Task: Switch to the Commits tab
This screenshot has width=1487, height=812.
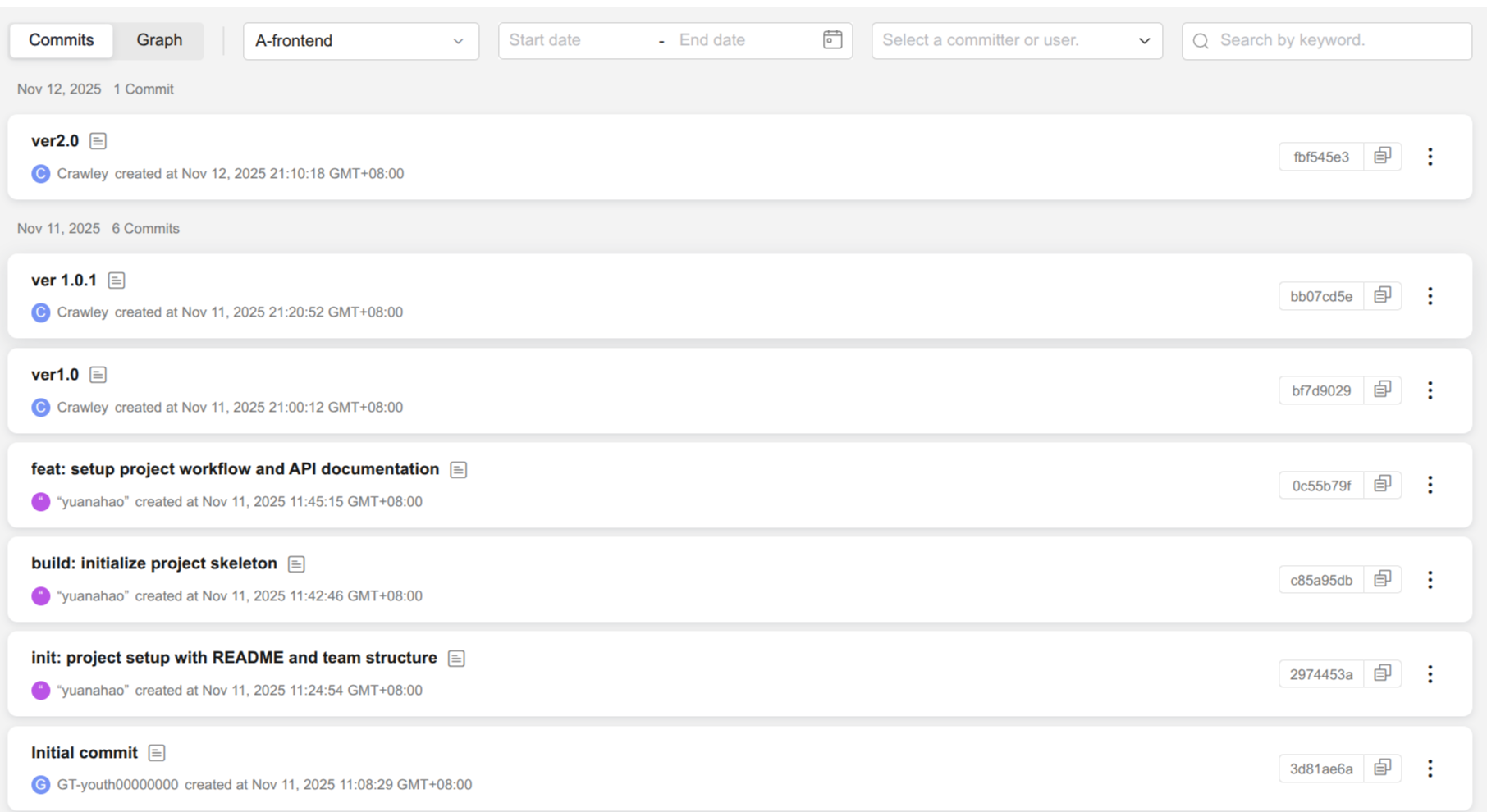Action: point(62,40)
